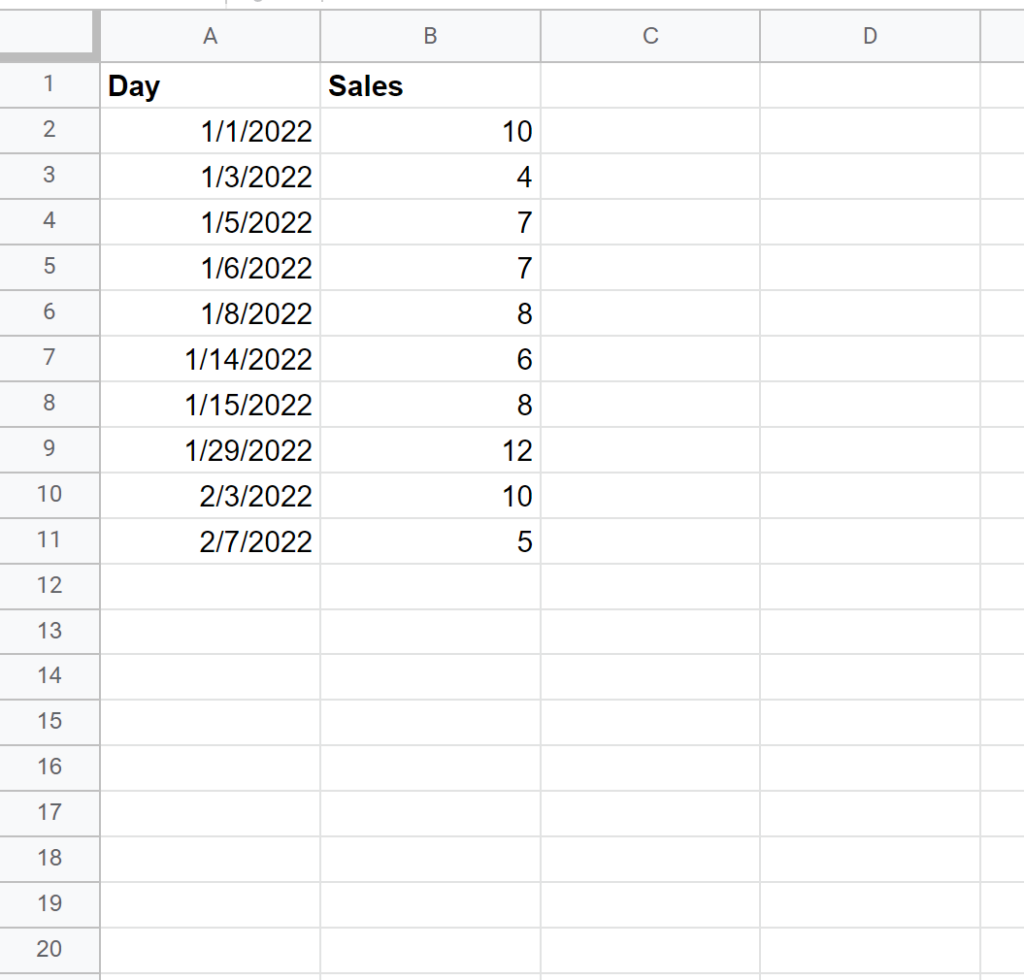The height and width of the screenshot is (980, 1024).
Task: Select cell containing 2/7/2022
Action: [210, 541]
